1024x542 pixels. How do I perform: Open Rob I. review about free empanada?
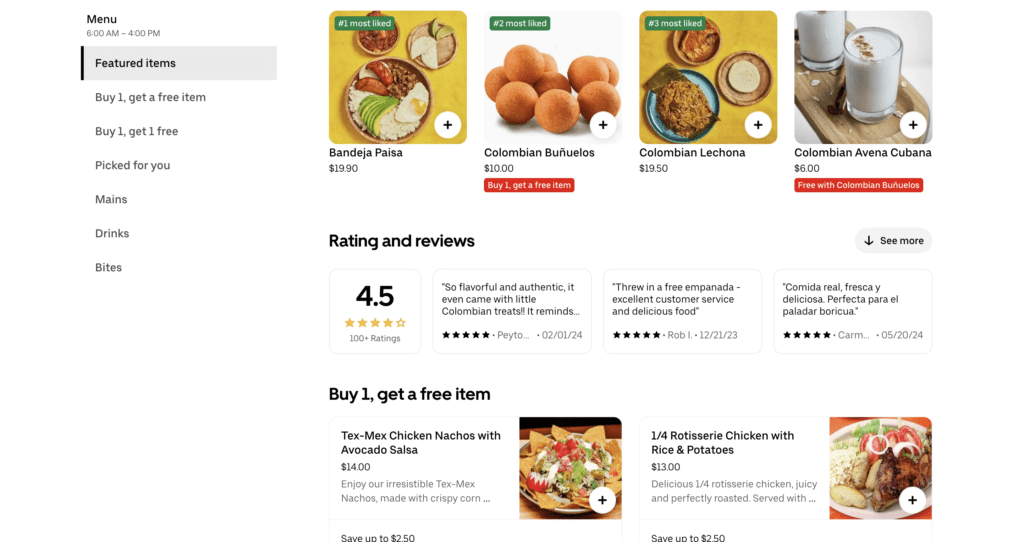point(682,311)
